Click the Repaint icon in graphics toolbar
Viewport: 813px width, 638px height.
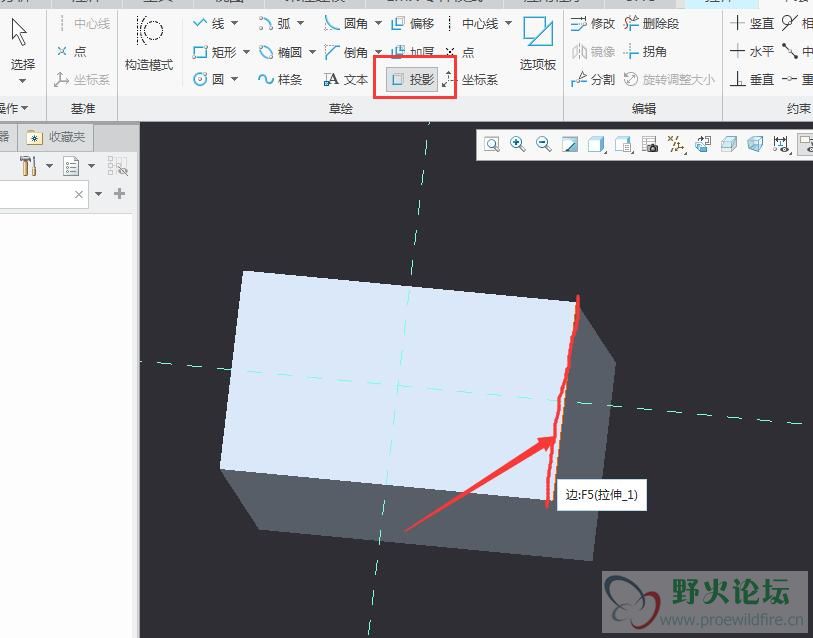[x=570, y=144]
